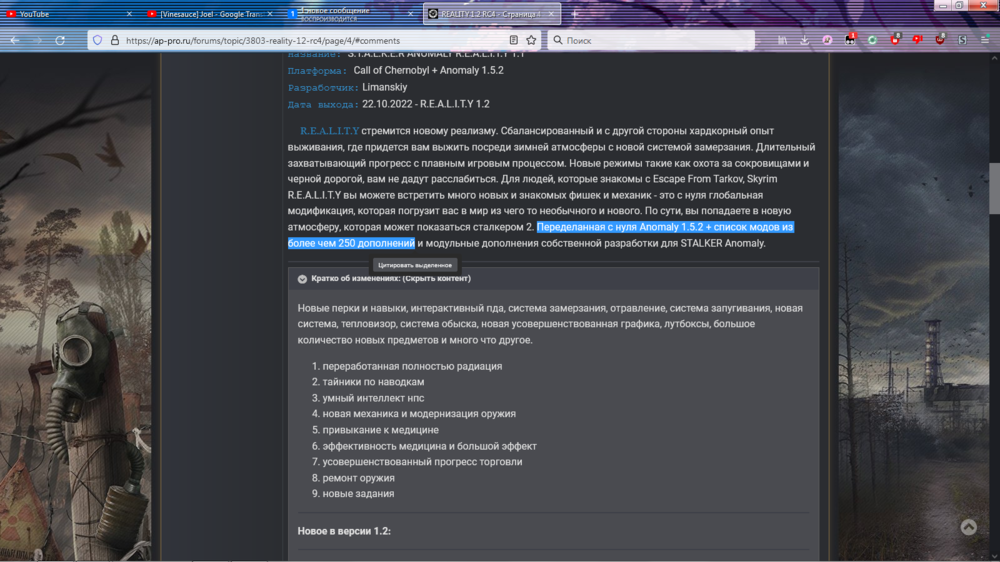Click the magnifier icon in the search box

[557, 40]
